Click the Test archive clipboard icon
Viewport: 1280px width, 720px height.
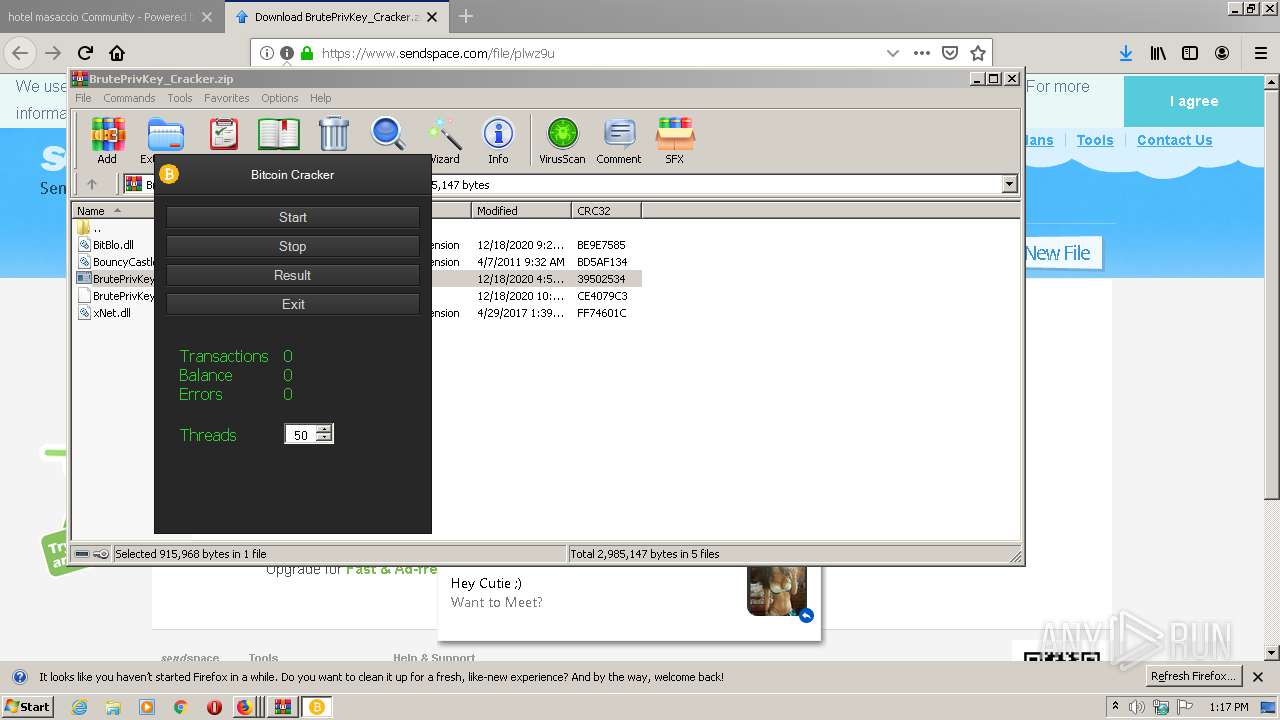point(224,134)
